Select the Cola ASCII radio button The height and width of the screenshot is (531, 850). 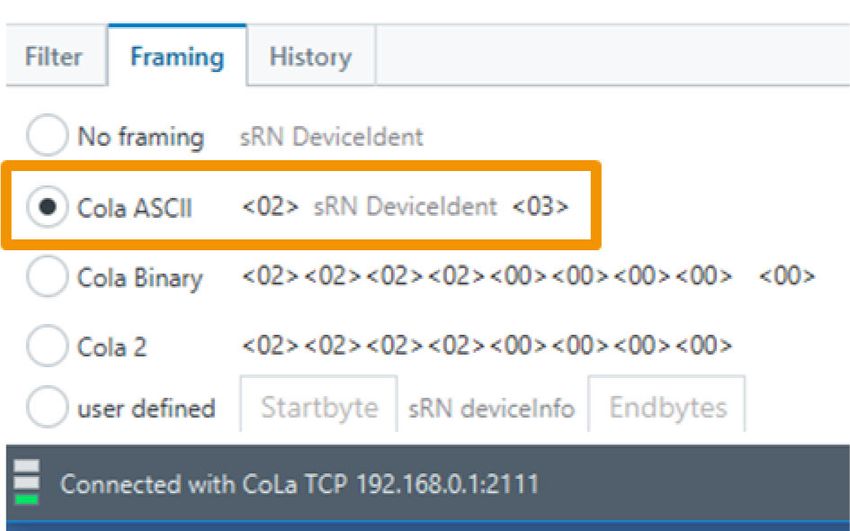tap(47, 206)
